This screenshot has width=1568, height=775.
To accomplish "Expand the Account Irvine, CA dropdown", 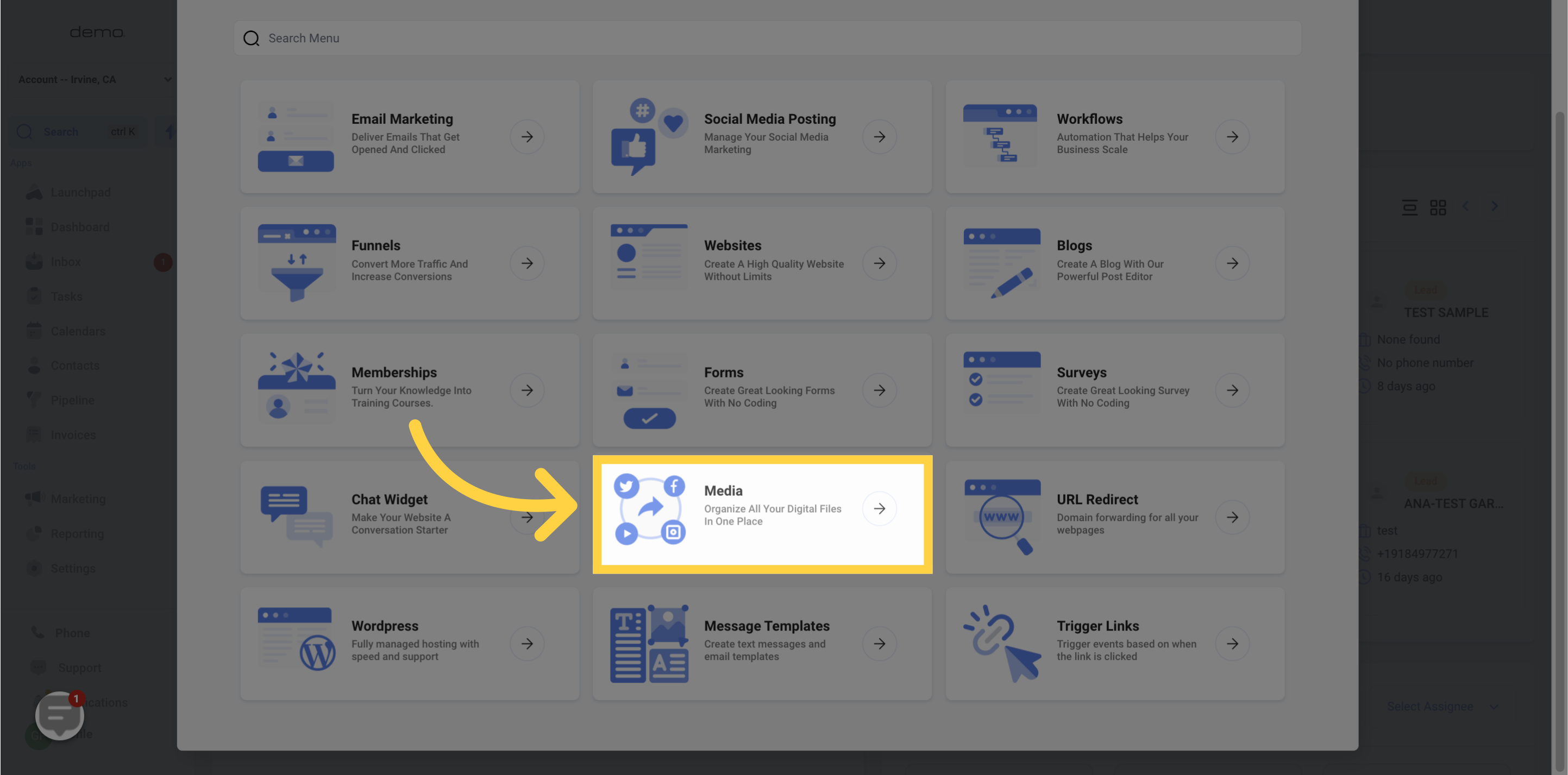I will point(95,80).
